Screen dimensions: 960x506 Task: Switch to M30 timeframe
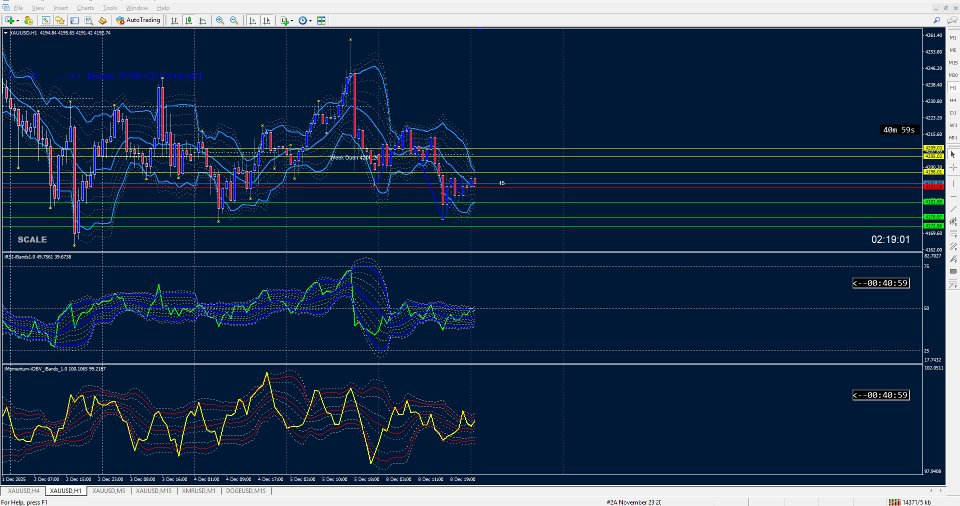pos(953,75)
